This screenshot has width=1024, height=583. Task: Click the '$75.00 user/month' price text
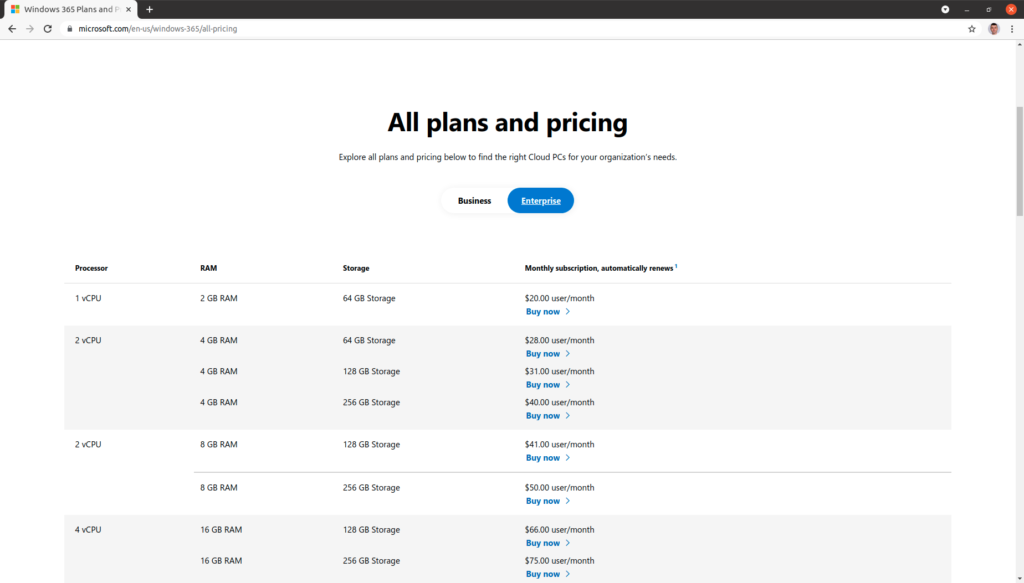click(x=560, y=561)
